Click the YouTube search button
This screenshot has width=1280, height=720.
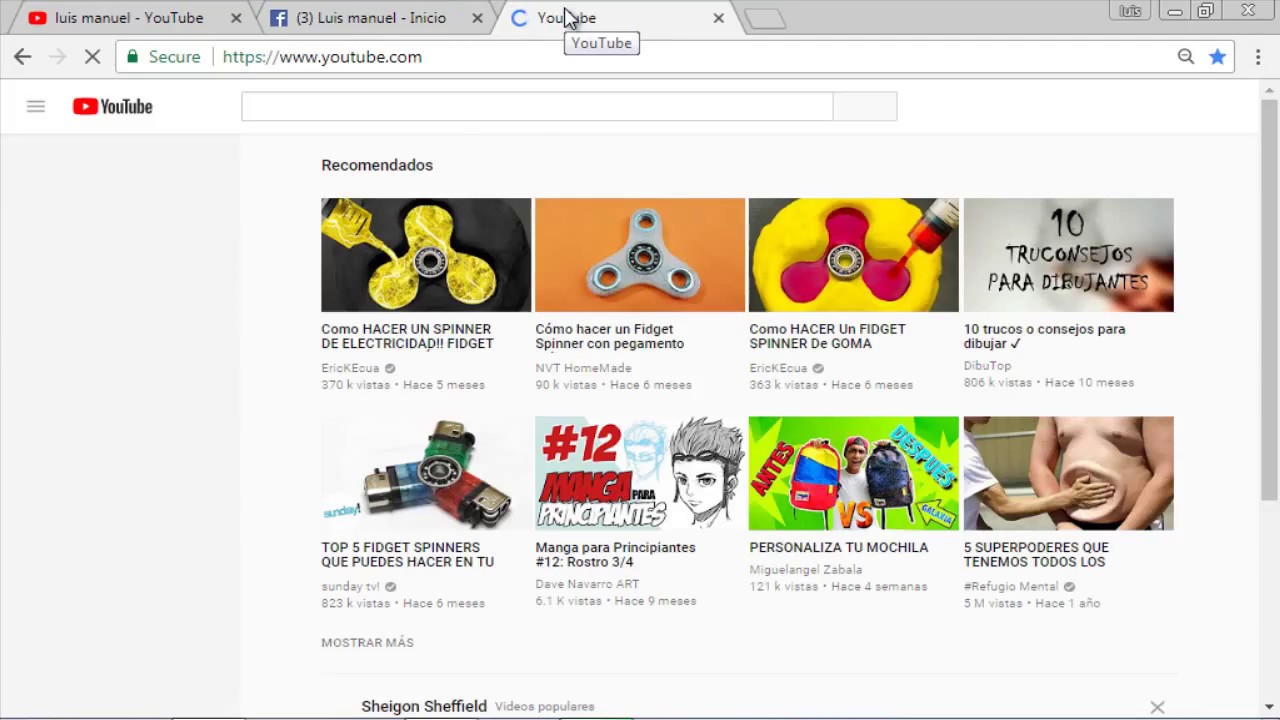click(865, 106)
